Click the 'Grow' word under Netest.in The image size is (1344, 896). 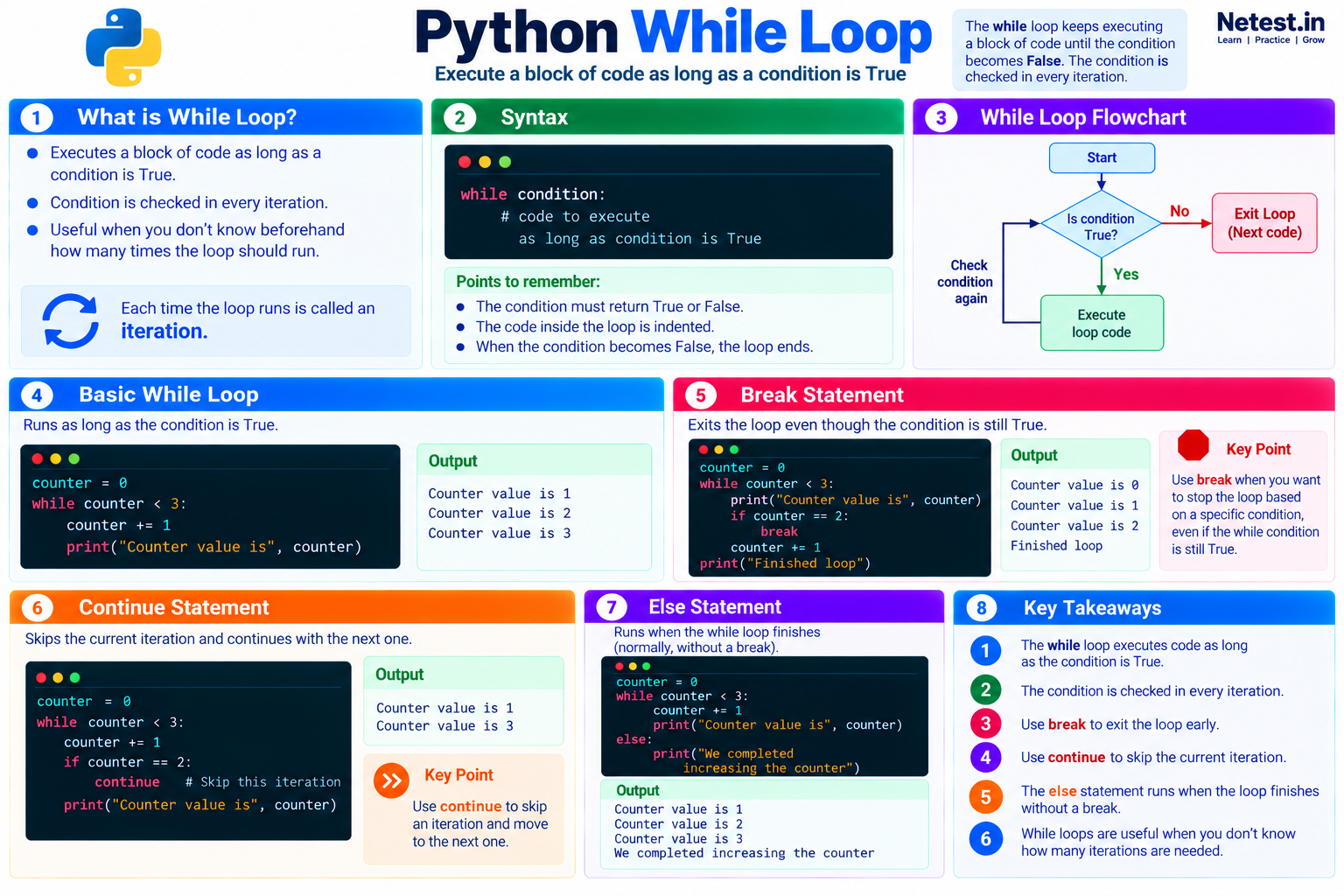[1313, 40]
